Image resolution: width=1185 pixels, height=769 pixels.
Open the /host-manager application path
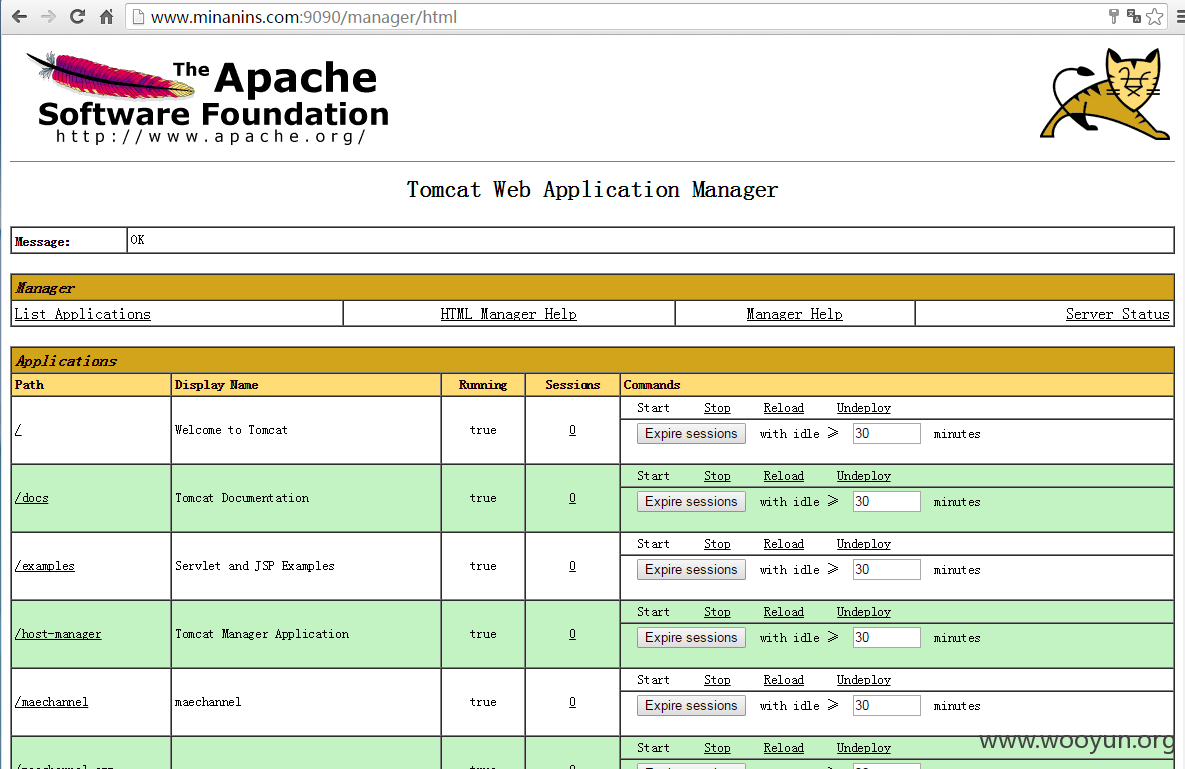(58, 634)
